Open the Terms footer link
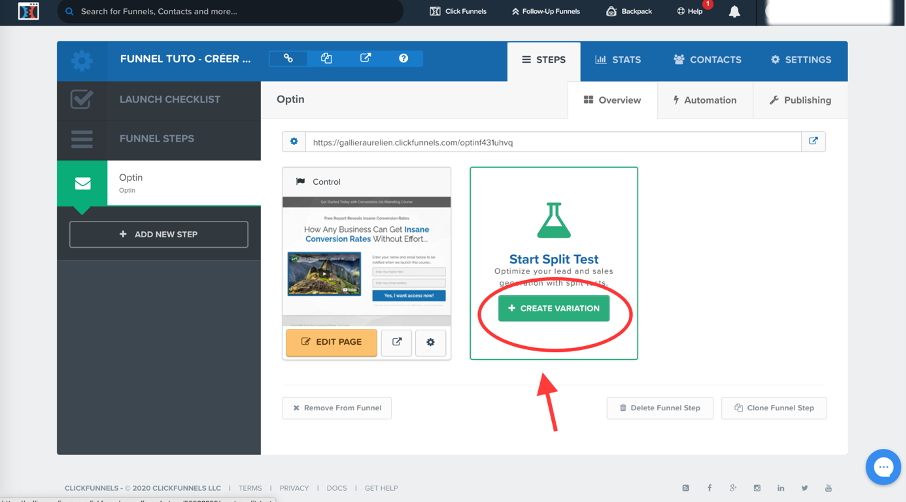The height and width of the screenshot is (502, 906). click(250, 488)
